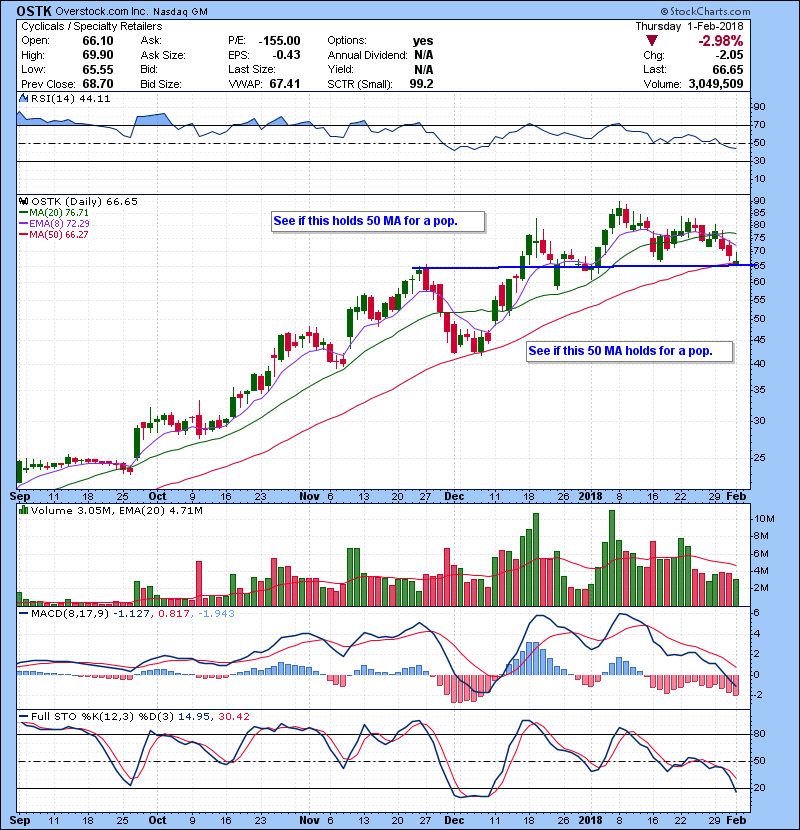Click the MA(50) 66.27 legend text
This screenshot has width=800, height=830.
click(59, 234)
